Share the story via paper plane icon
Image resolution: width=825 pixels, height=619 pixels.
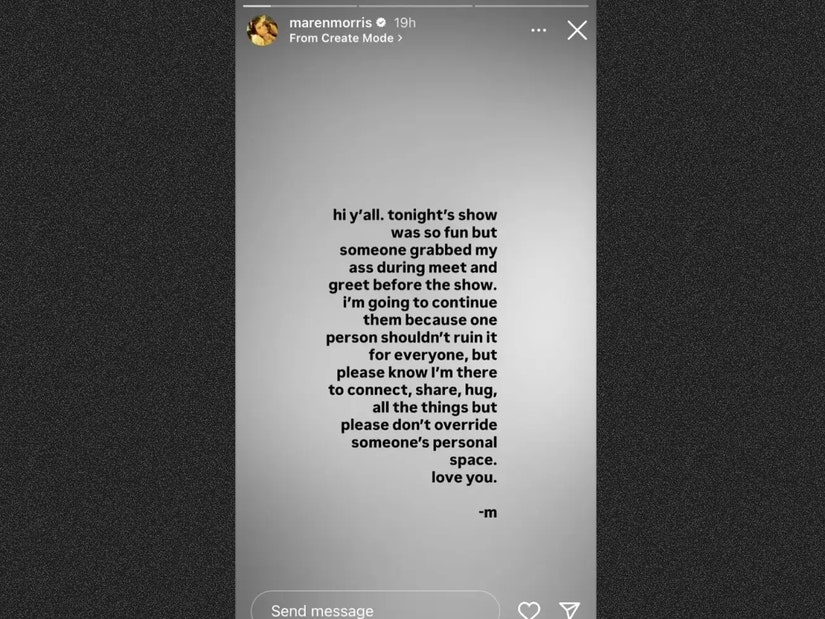coord(569,610)
